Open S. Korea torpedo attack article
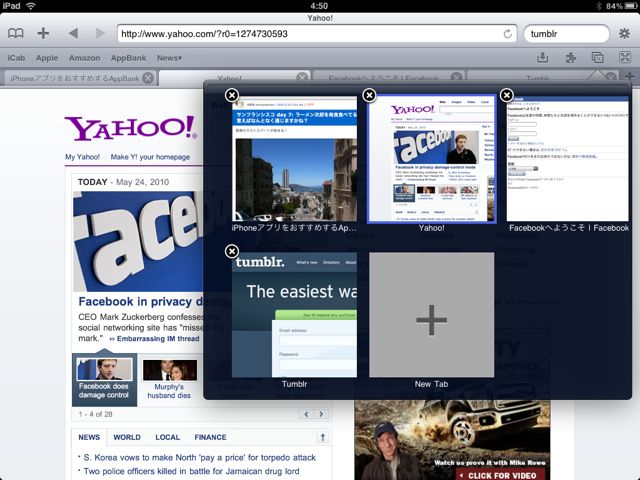 point(200,458)
